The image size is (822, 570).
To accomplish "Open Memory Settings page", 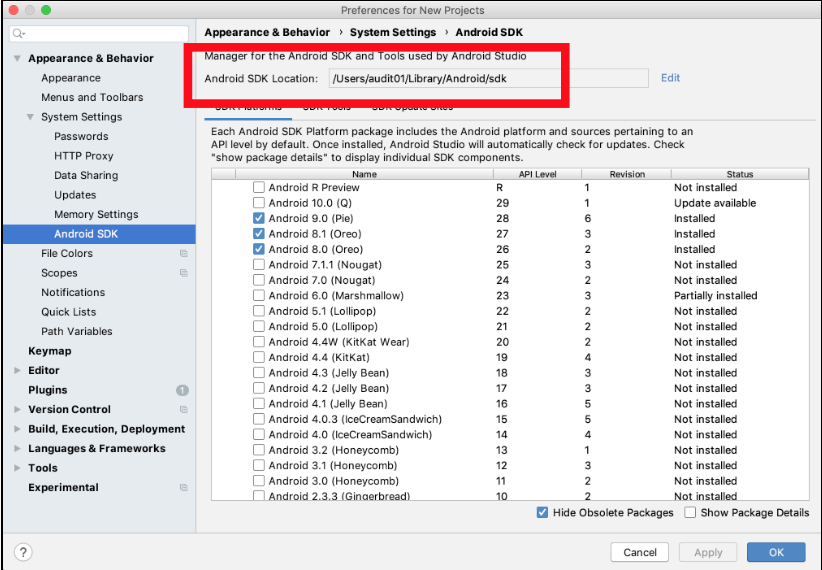I will pyautogui.click(x=96, y=214).
